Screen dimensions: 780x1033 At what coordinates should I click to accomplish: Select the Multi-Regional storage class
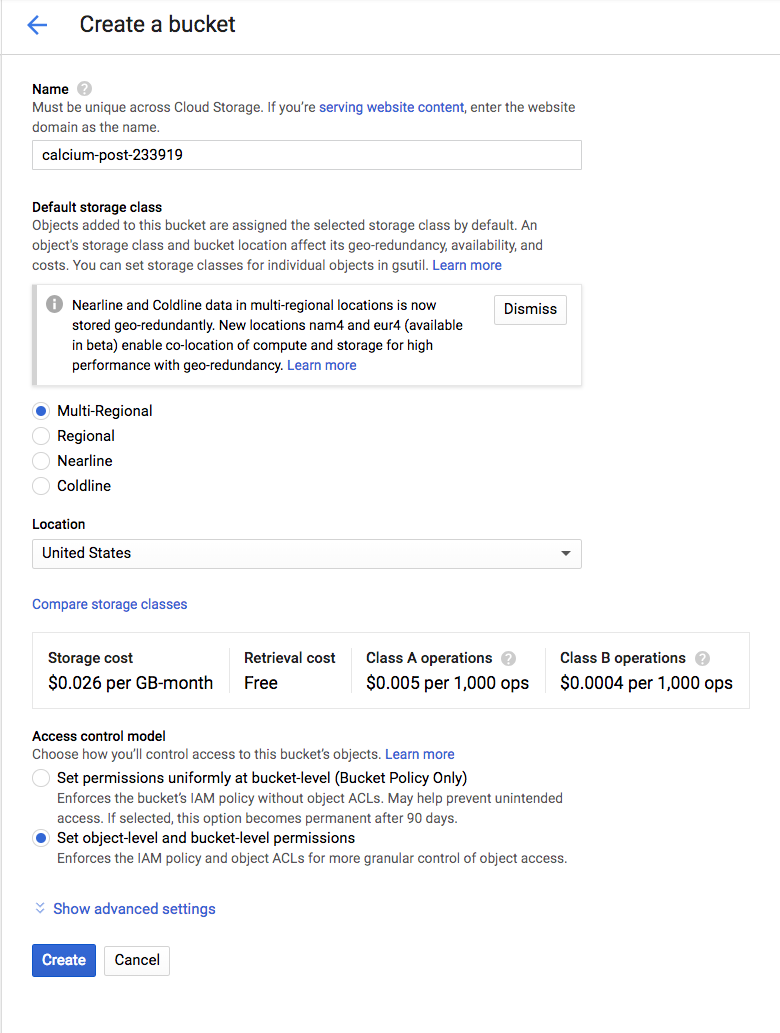(41, 411)
